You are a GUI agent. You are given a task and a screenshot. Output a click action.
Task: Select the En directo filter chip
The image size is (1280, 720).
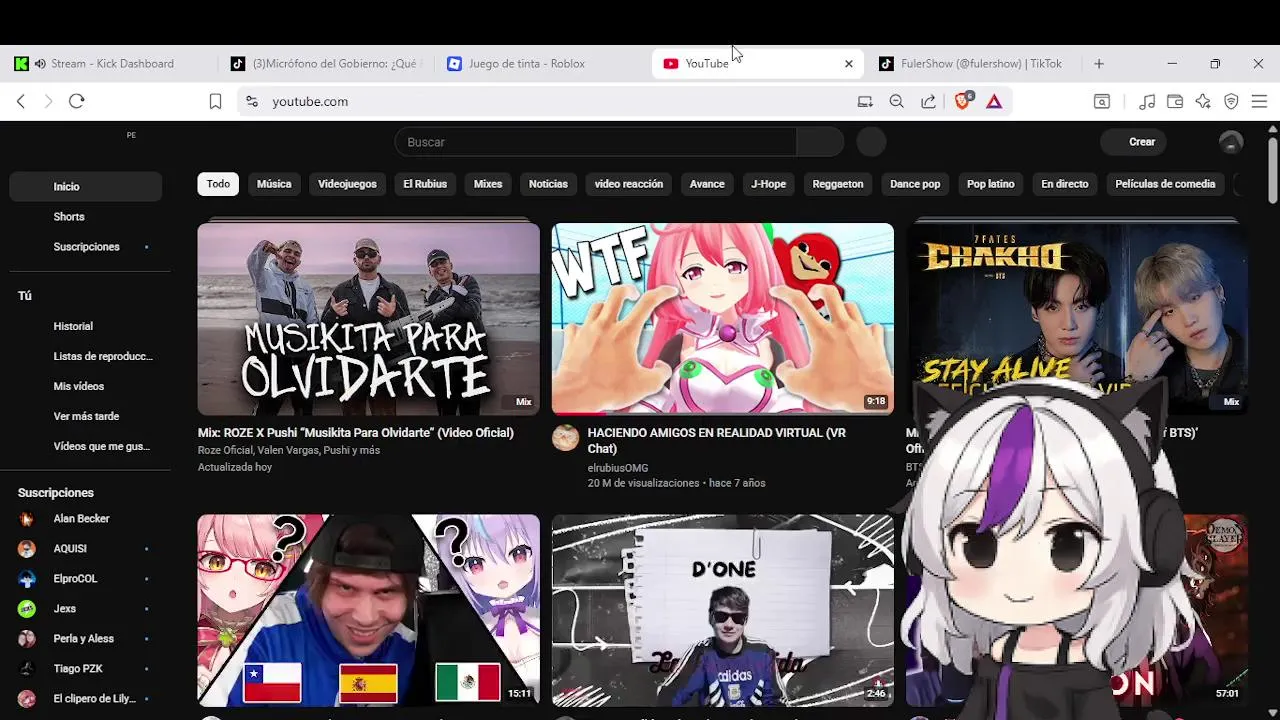(x=1065, y=184)
